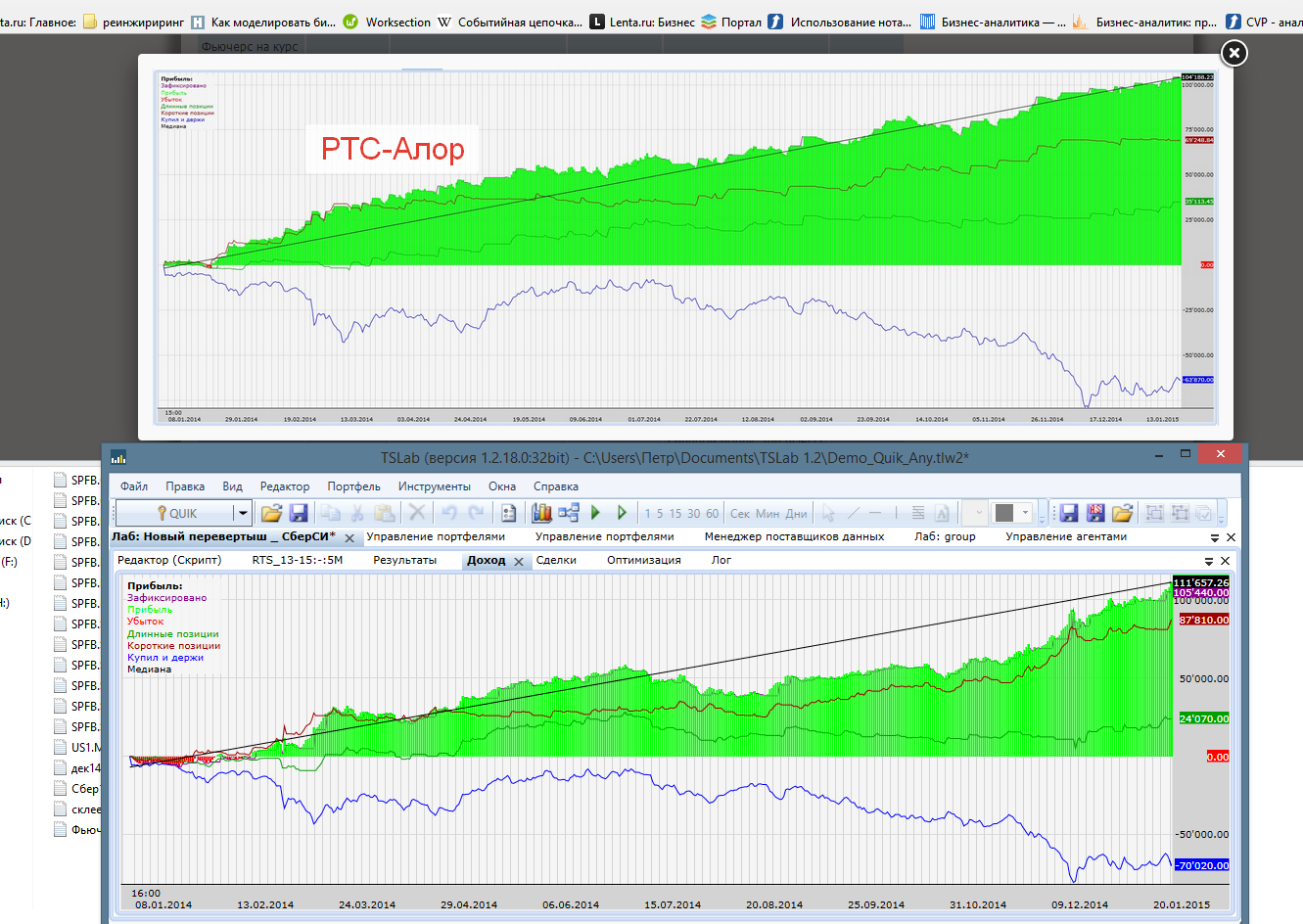Switch to Менеджер поставщиков данных tab

tap(794, 536)
